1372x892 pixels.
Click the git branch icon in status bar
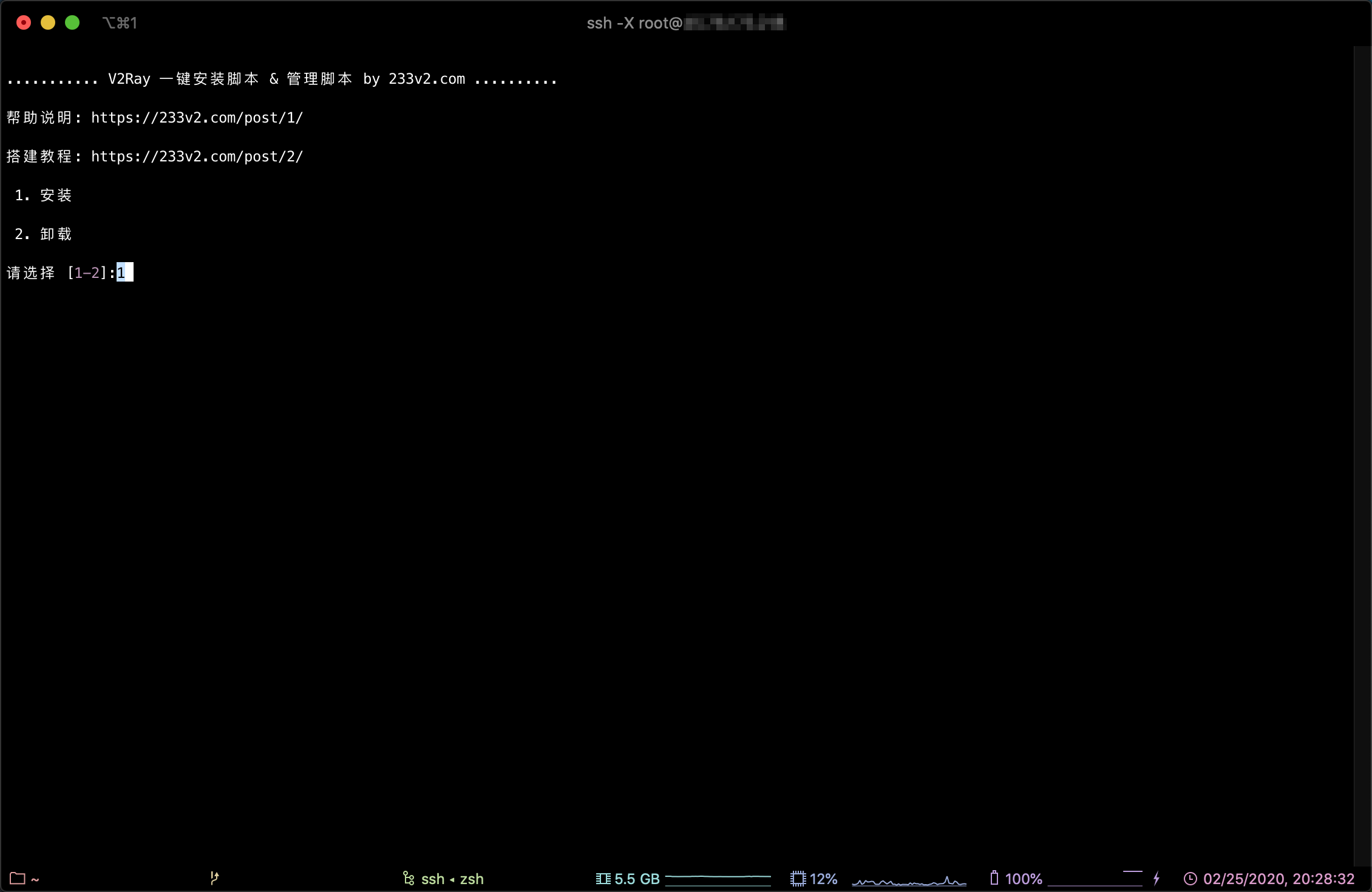tap(214, 878)
